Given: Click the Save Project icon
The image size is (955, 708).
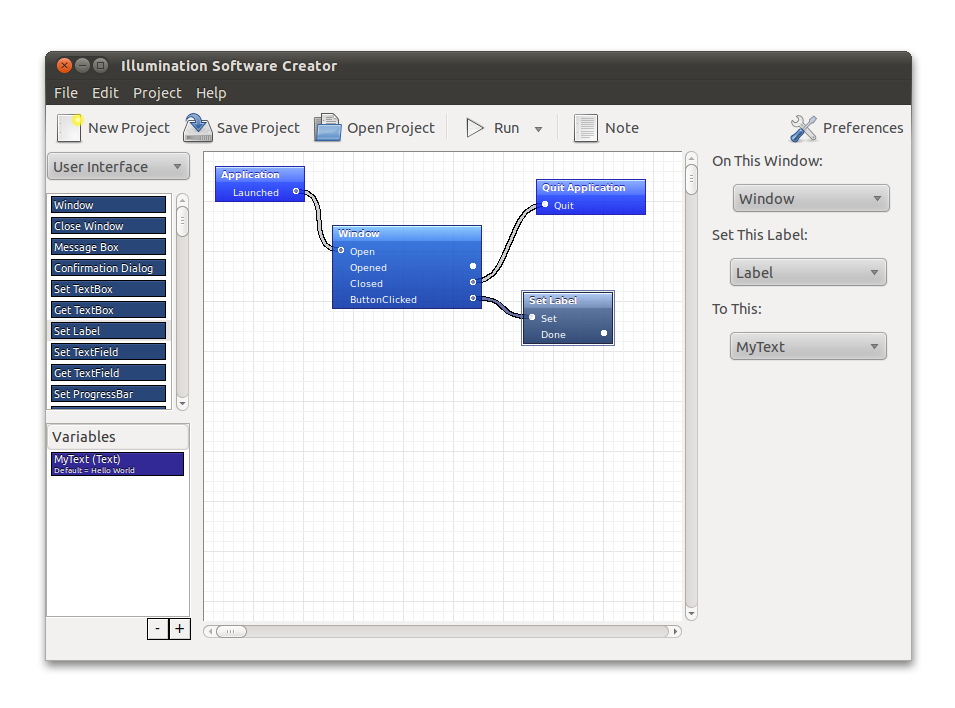Looking at the screenshot, I should click(197, 127).
